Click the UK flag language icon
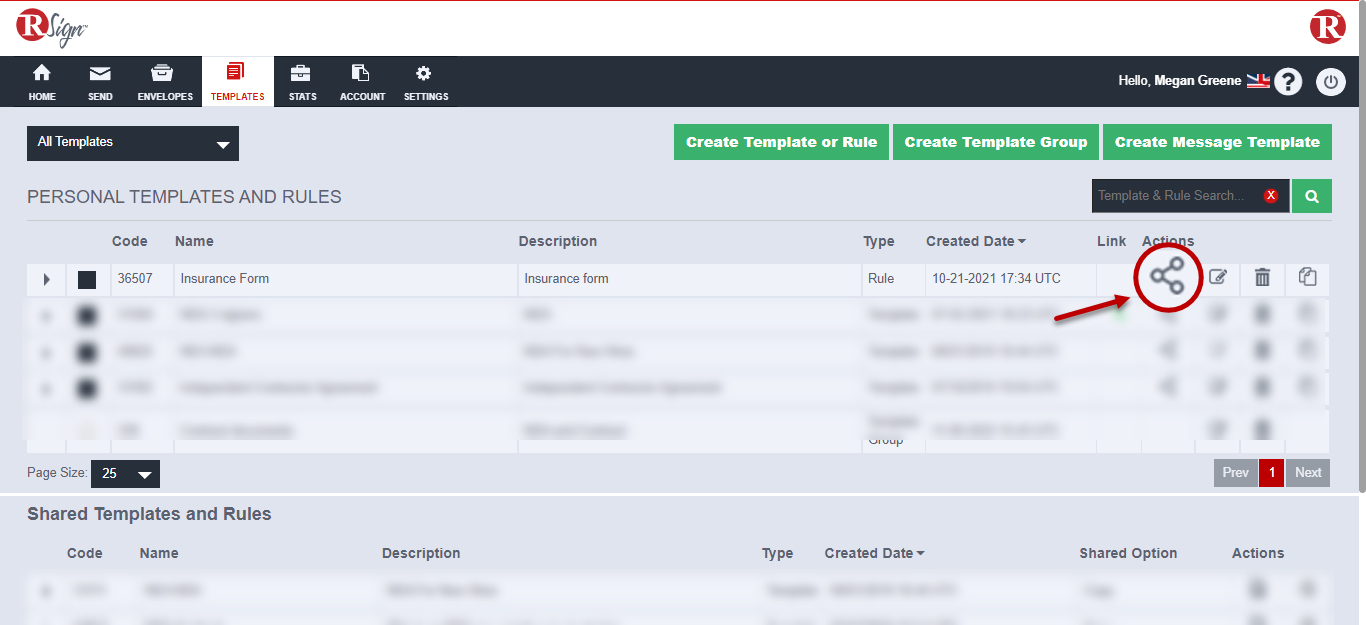 click(1257, 81)
